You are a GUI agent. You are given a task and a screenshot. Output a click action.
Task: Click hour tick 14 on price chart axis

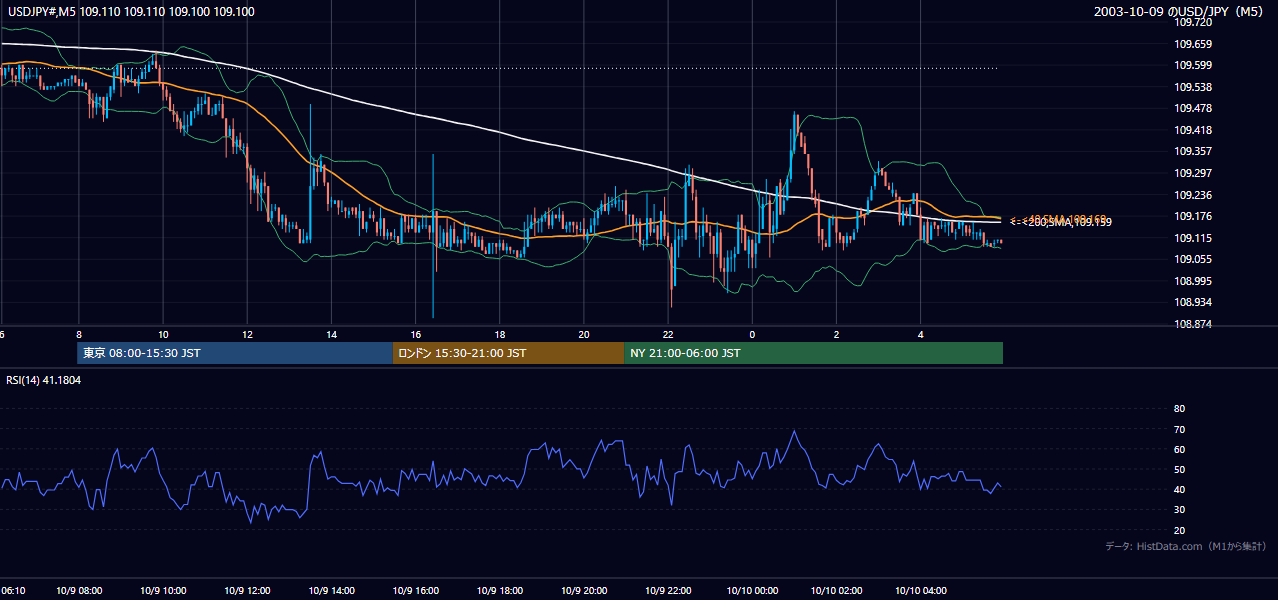pos(331,334)
